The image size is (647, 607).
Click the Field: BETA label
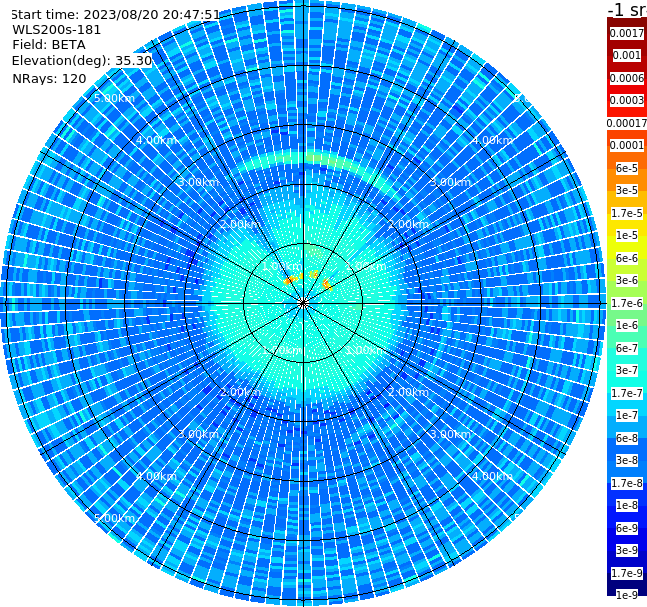(x=49, y=45)
